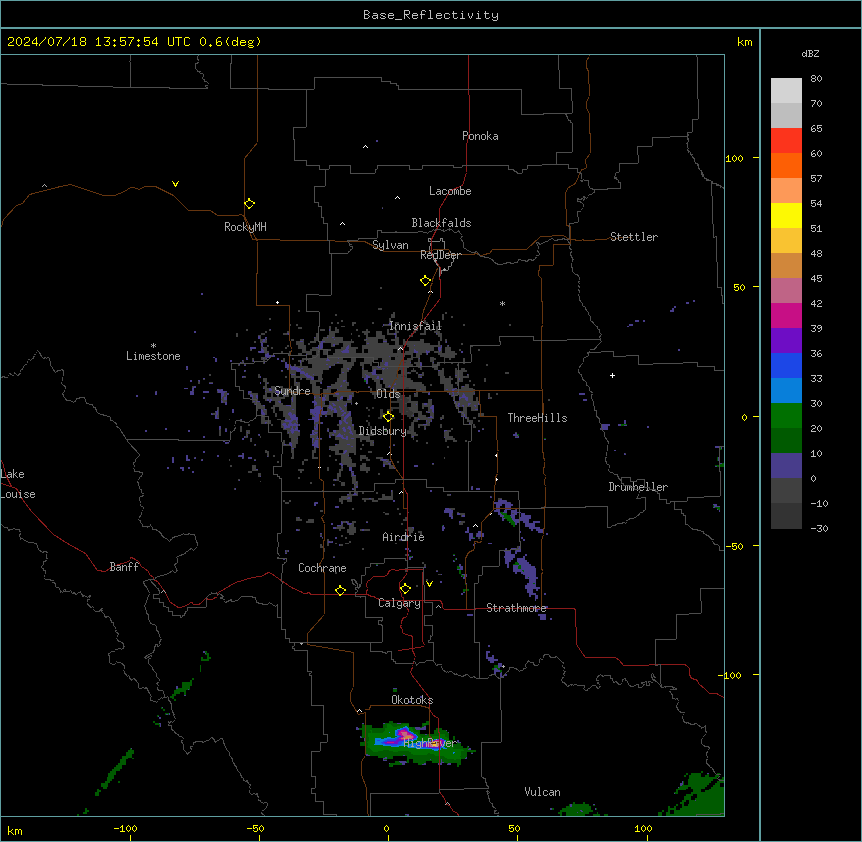Click the -30 value in dBZ legend
Image resolution: width=862 pixels, height=842 pixels.
click(x=819, y=529)
